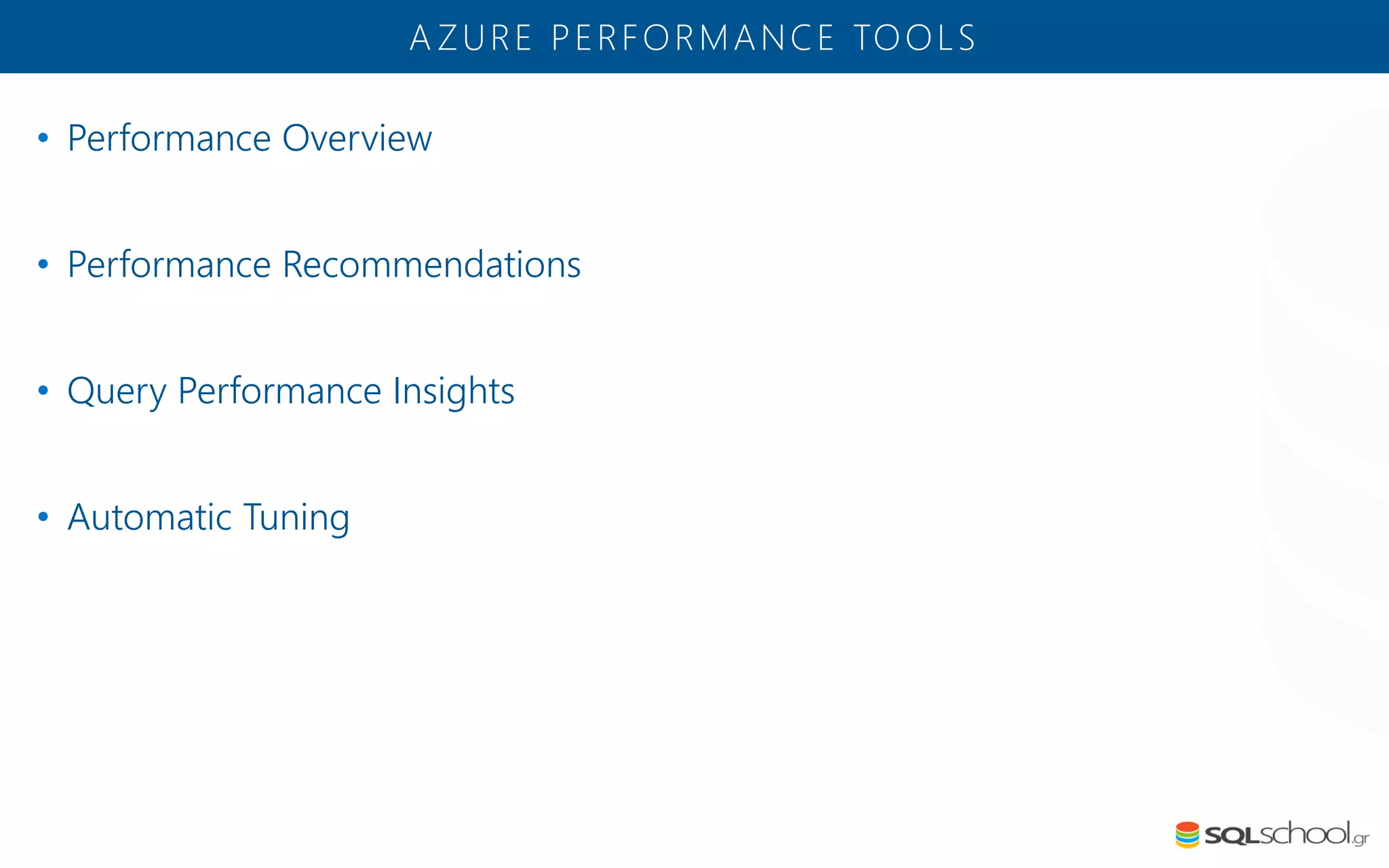
Task: Click the word Query in third bullet
Action: pos(117,391)
